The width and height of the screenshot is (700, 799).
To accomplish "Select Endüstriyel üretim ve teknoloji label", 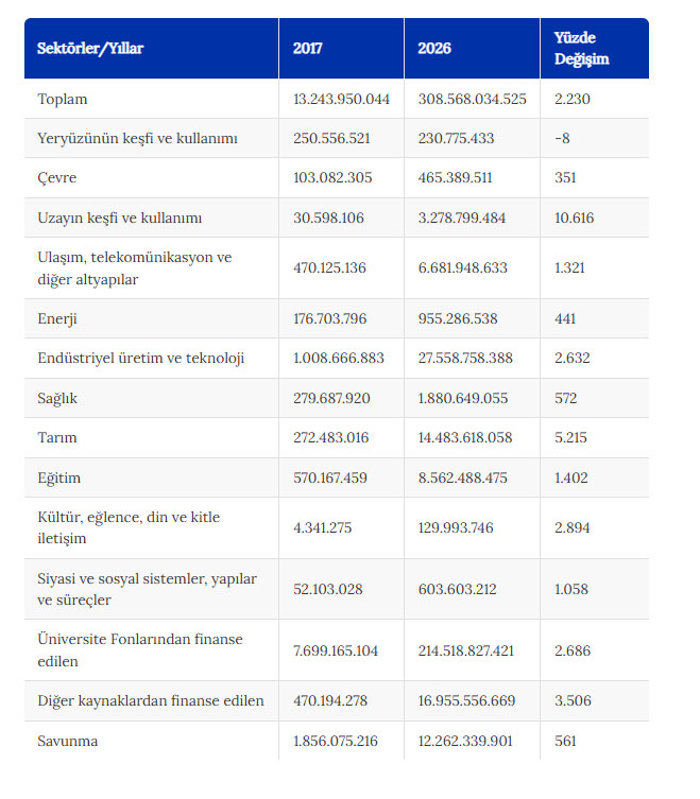I will 141,358.
